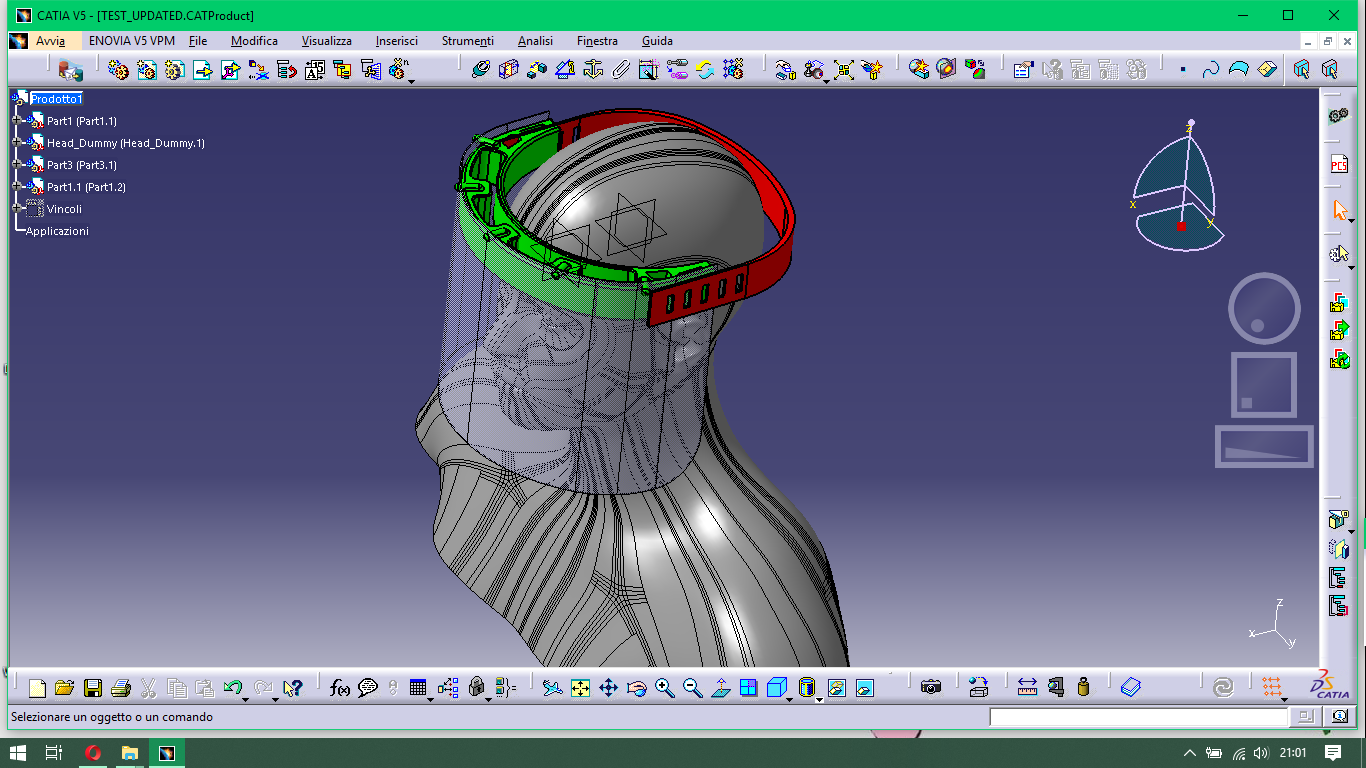This screenshot has height=768, width=1366.
Task: Click the Capture camera icon
Action: tap(931, 688)
